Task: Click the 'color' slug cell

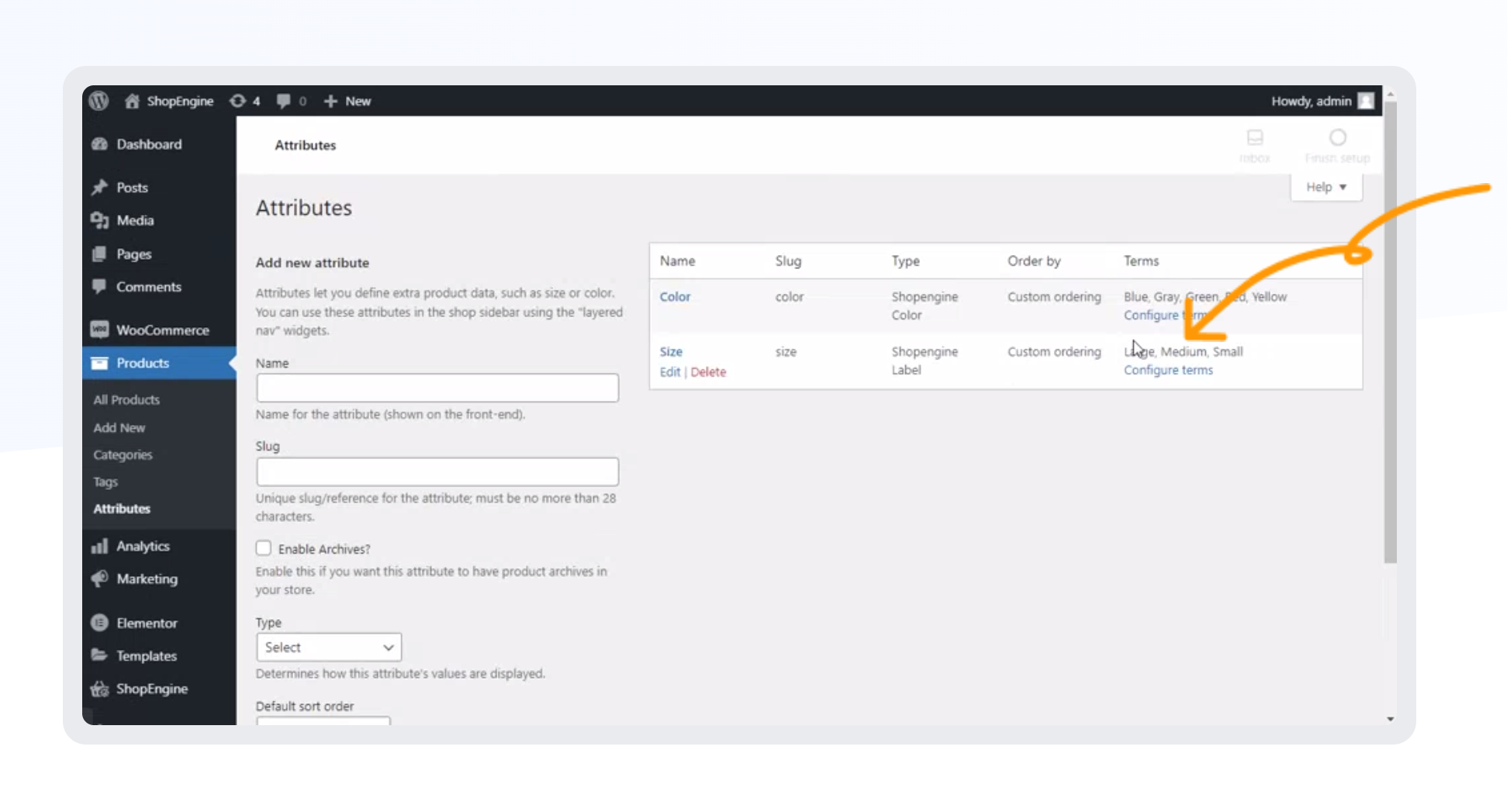Action: point(790,297)
